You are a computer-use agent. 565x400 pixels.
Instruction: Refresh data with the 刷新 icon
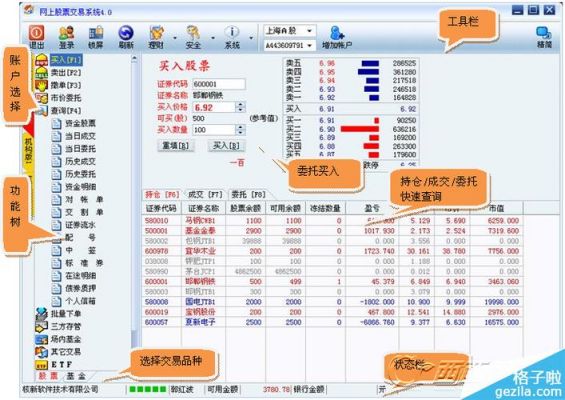point(126,37)
